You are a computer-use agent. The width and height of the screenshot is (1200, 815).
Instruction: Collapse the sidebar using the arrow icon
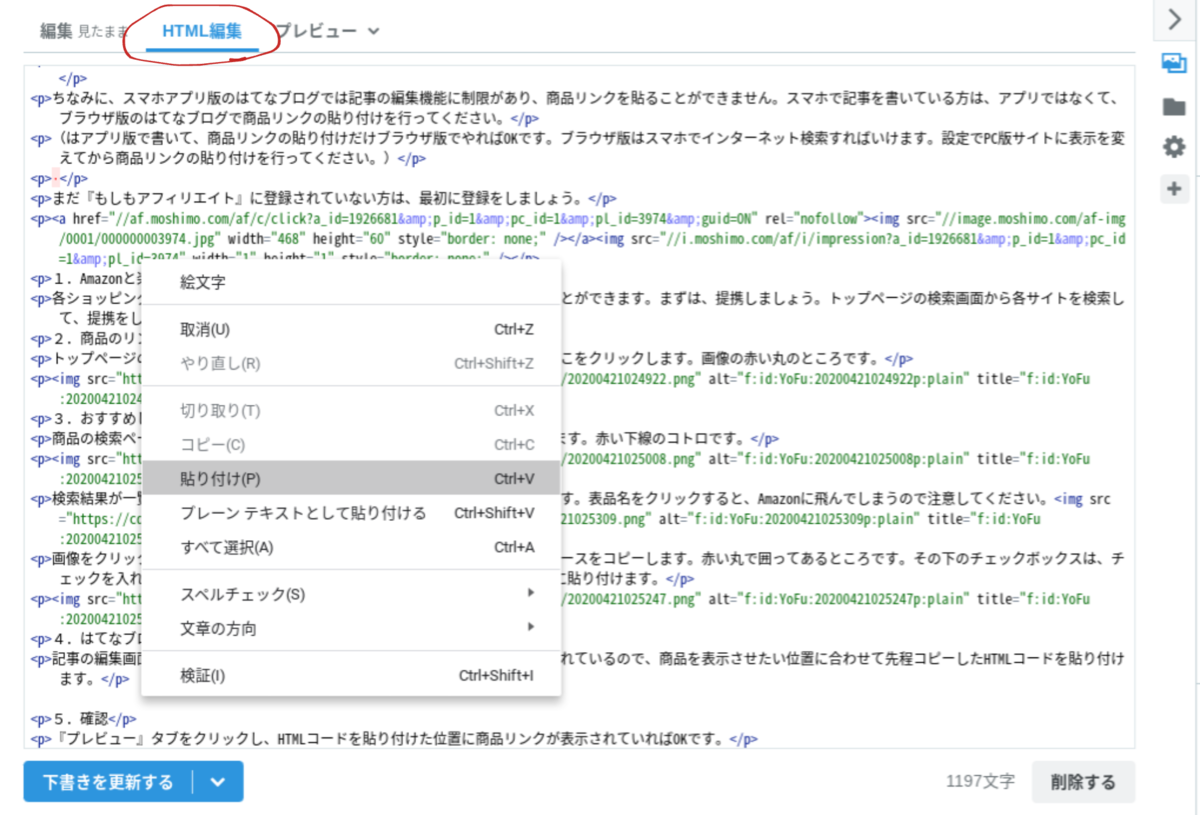(1174, 18)
